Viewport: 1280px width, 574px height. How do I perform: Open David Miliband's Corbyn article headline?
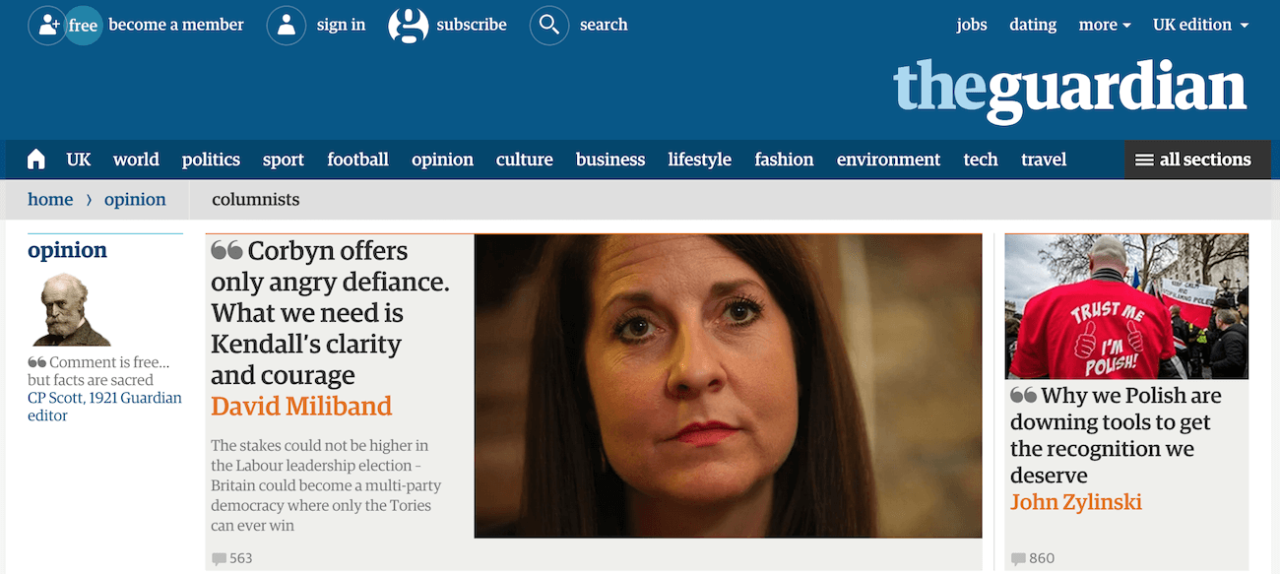(x=330, y=312)
